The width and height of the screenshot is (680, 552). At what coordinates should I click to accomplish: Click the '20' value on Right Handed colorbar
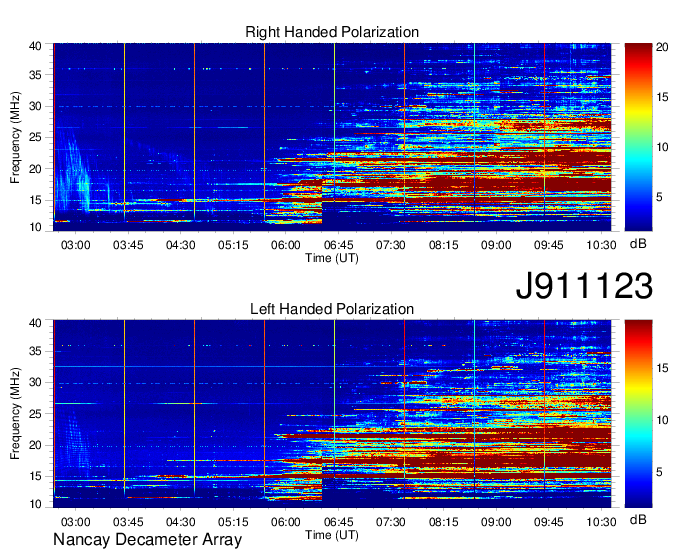[662, 47]
